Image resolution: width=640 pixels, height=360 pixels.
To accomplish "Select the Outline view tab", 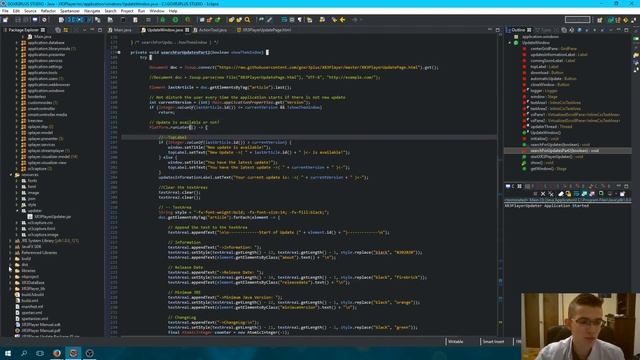I will [x=518, y=30].
